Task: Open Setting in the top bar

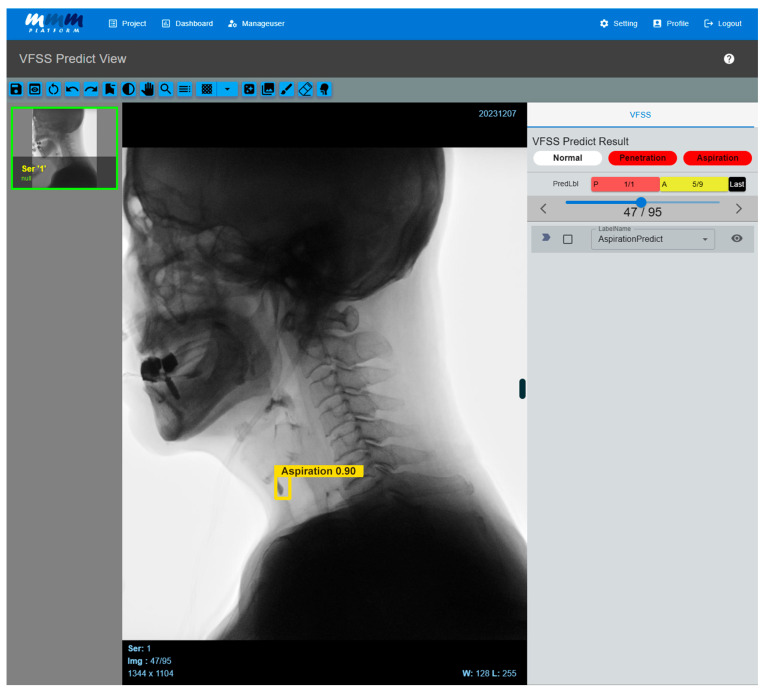Action: click(618, 23)
